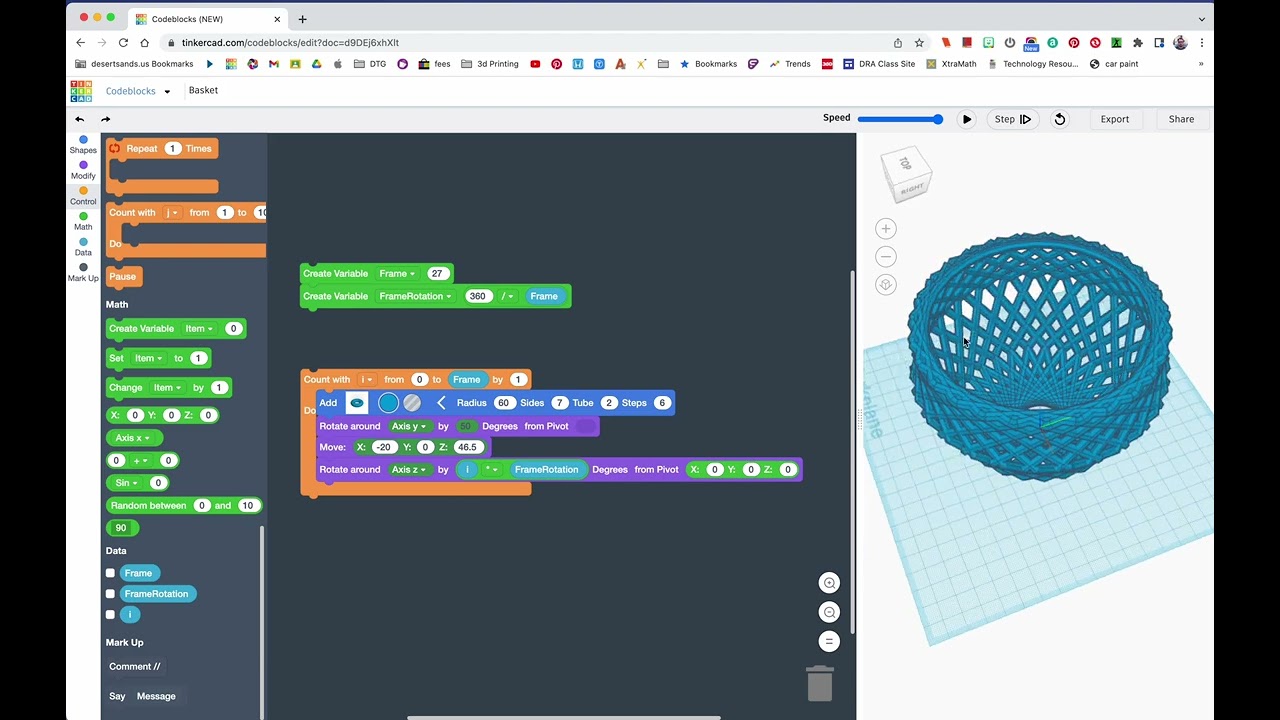Click the Pause block
The image size is (1280, 720).
pos(123,277)
